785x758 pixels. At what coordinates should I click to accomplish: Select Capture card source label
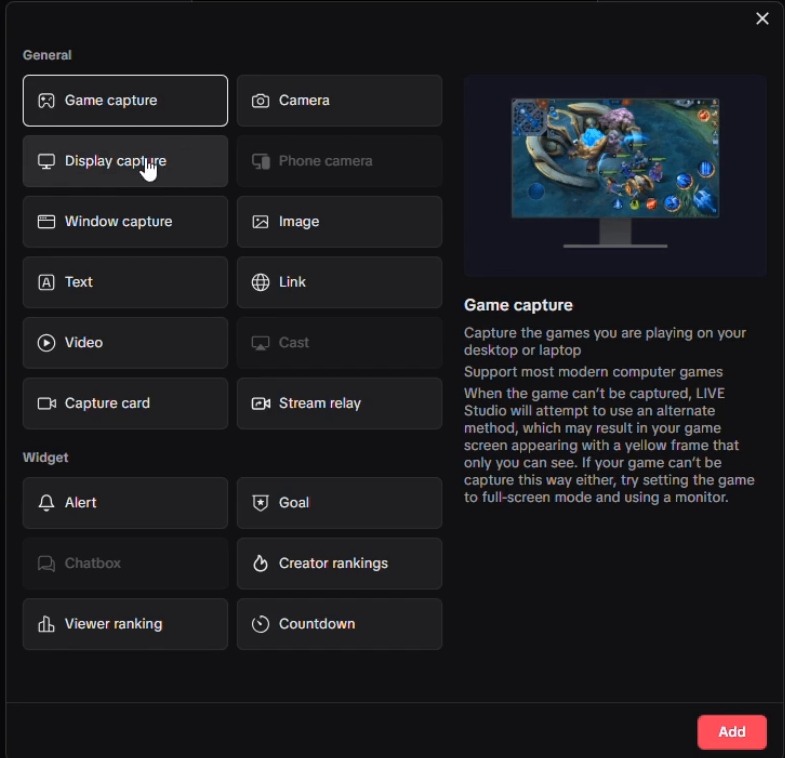pos(107,404)
